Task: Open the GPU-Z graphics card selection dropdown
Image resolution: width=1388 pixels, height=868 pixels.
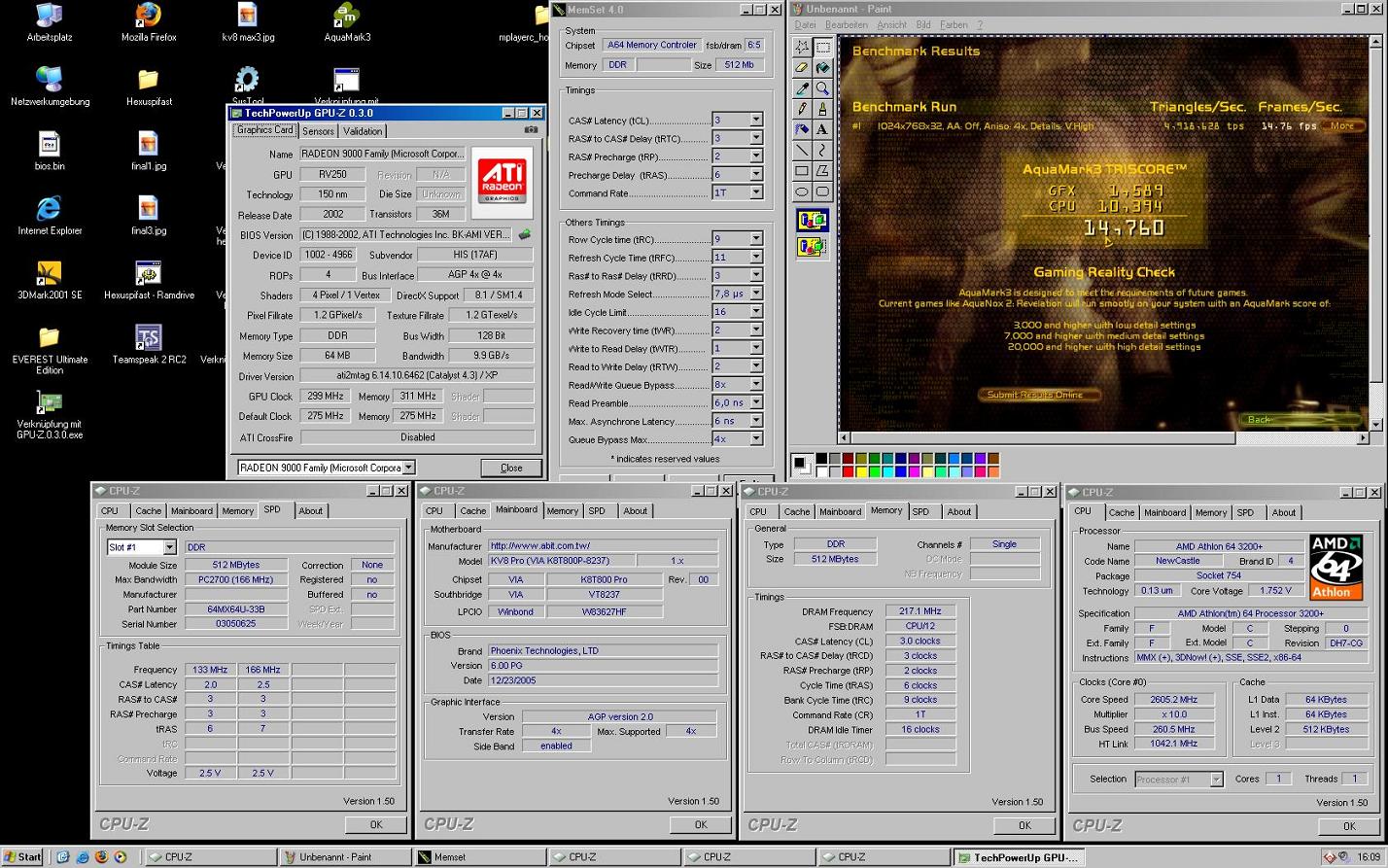Action: [408, 468]
